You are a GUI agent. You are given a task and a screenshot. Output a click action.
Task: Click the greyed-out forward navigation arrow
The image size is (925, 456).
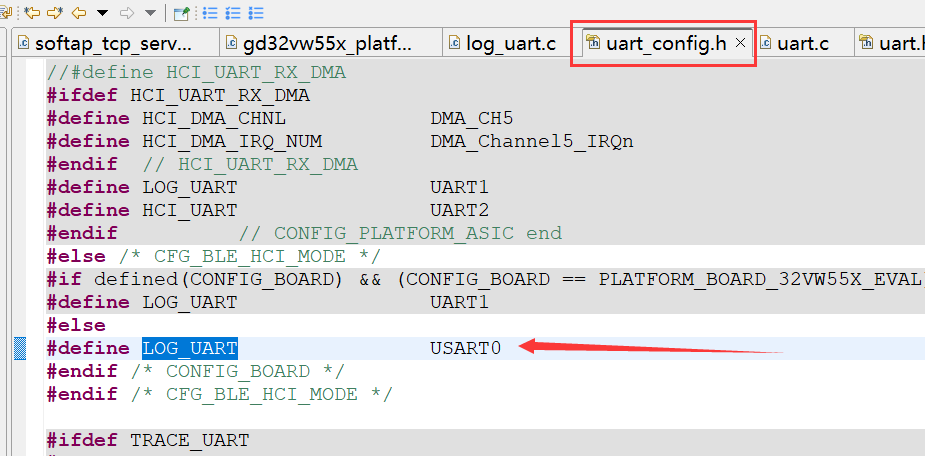coord(127,13)
